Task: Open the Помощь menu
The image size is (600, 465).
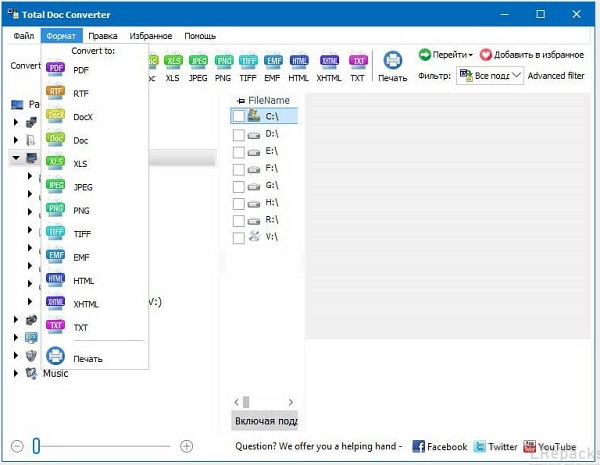Action: (200, 36)
